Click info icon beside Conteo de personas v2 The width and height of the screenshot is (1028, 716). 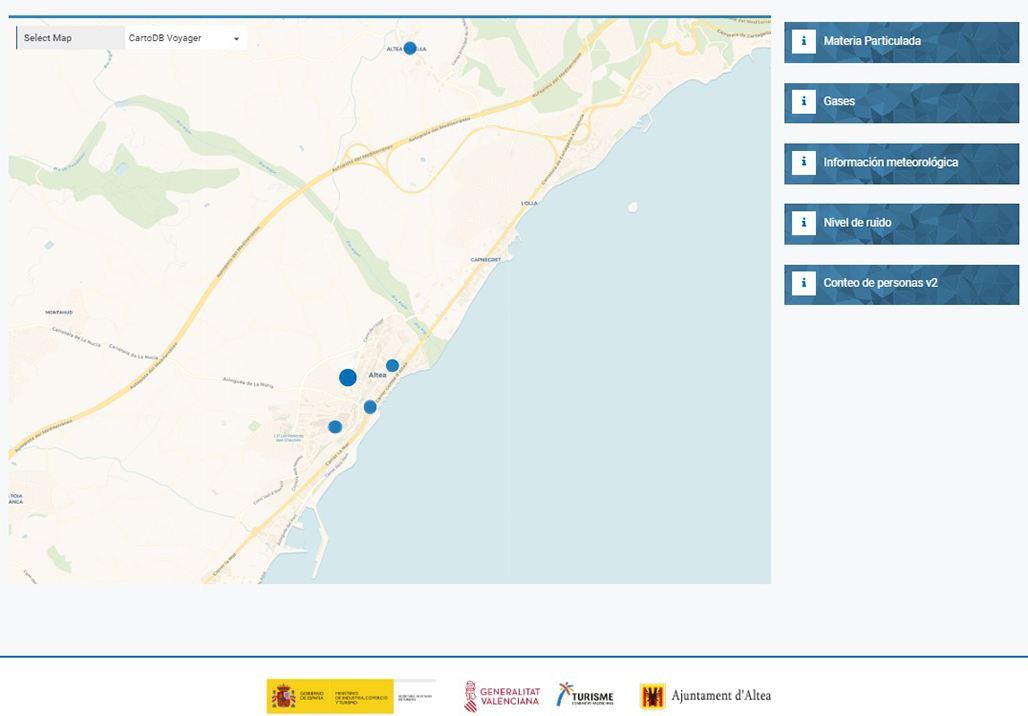point(803,283)
